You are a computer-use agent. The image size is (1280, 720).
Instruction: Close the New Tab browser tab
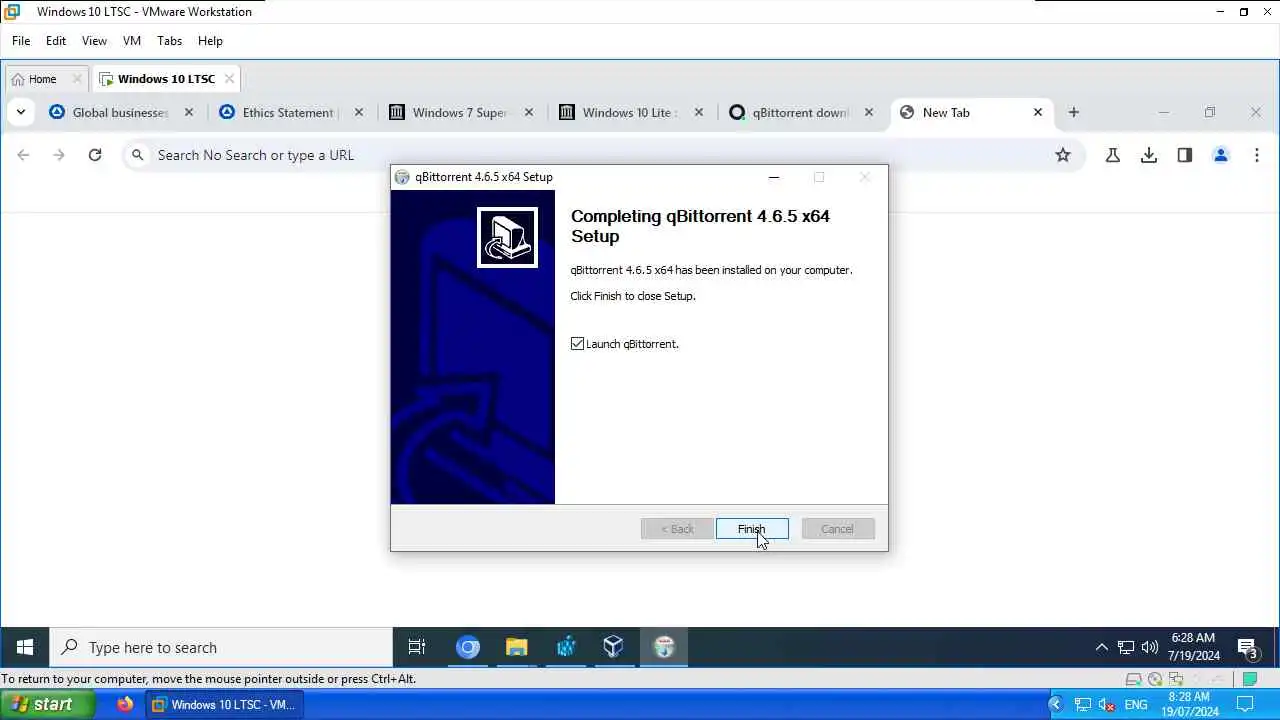tap(1038, 112)
